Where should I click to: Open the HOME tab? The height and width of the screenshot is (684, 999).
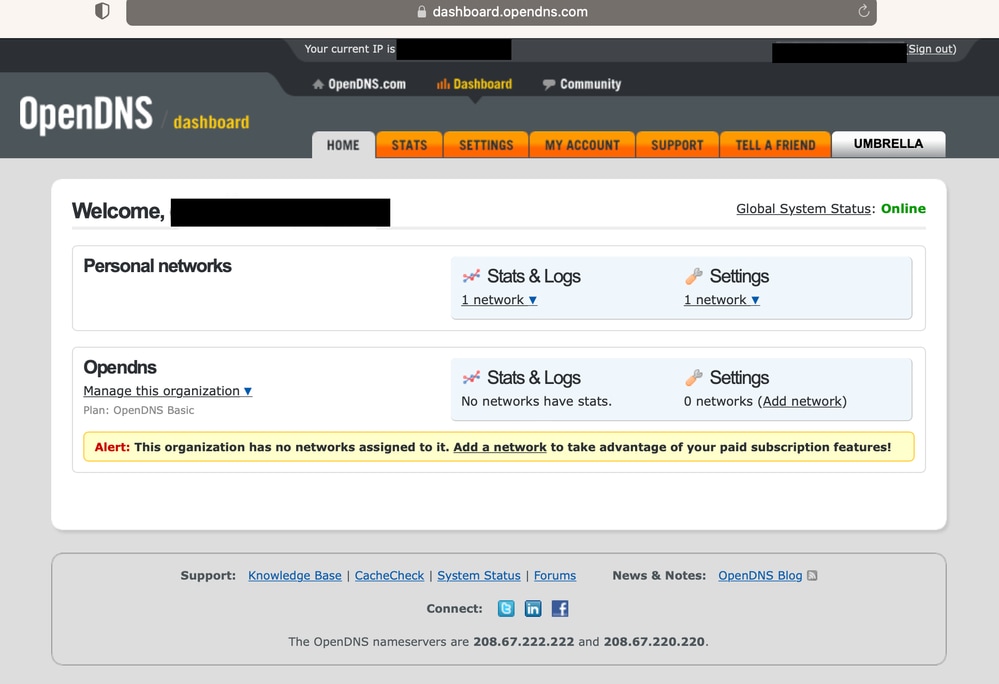click(343, 145)
